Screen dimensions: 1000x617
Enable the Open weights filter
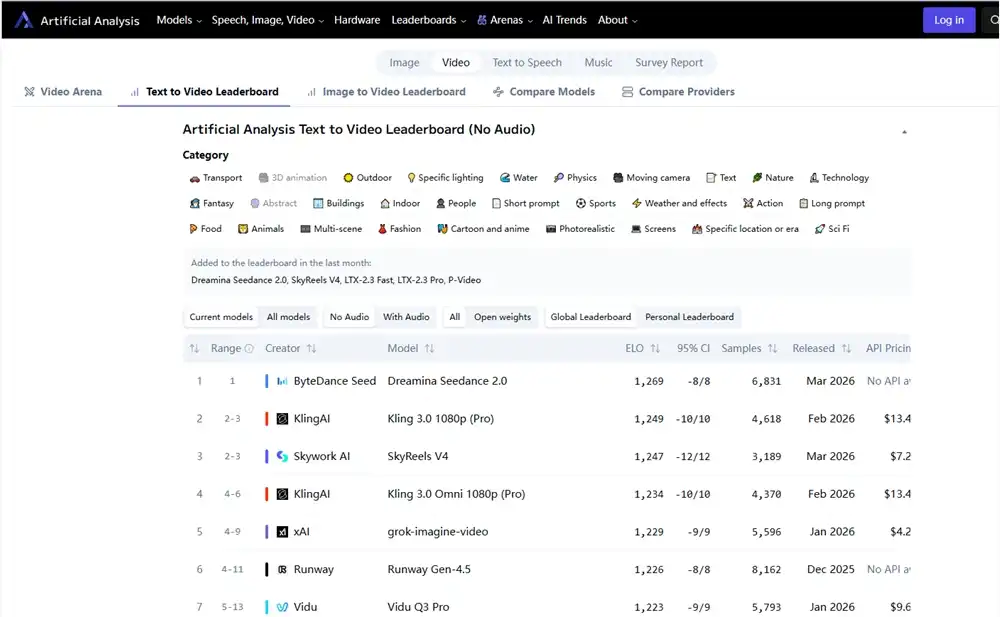coord(502,317)
